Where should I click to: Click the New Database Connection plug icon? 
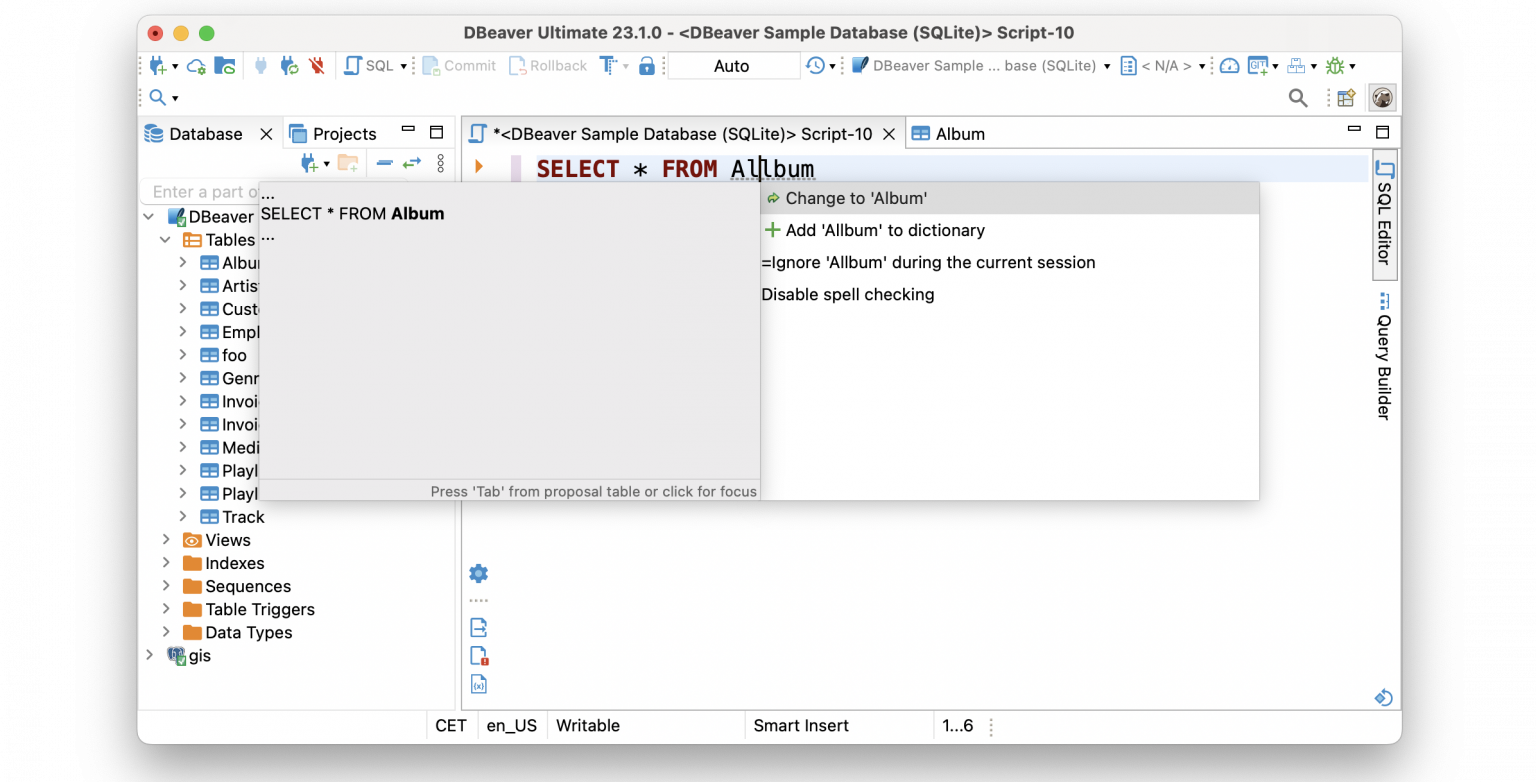[158, 66]
